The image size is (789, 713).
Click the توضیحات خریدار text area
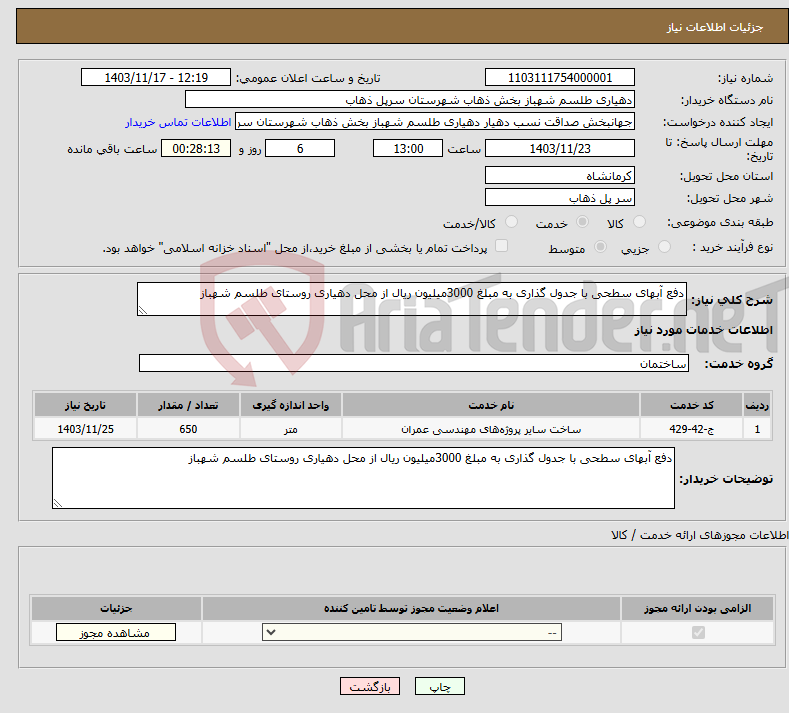[363, 478]
